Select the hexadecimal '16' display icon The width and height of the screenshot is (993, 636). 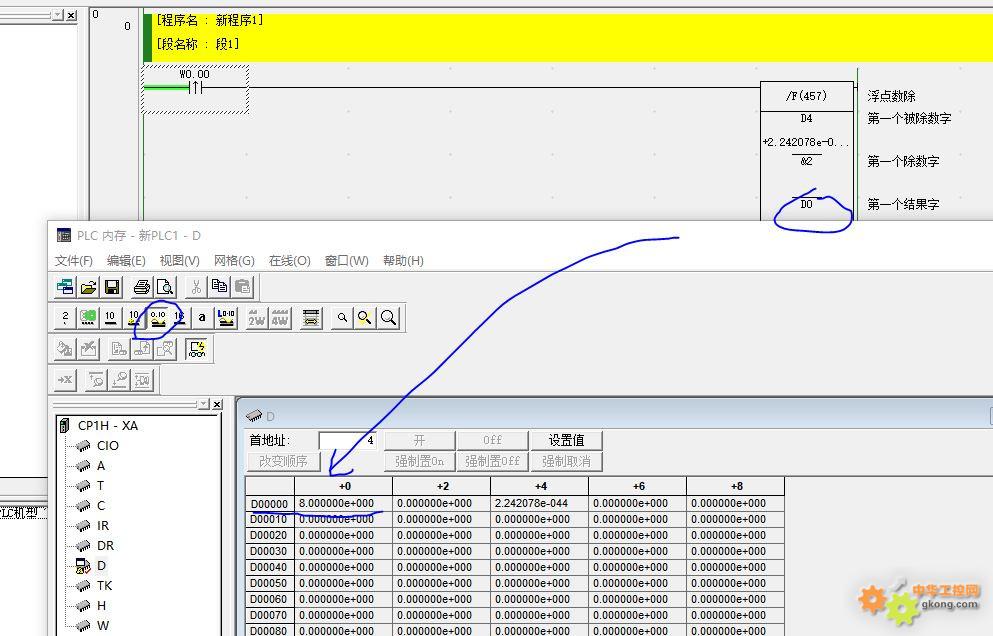click(x=180, y=318)
